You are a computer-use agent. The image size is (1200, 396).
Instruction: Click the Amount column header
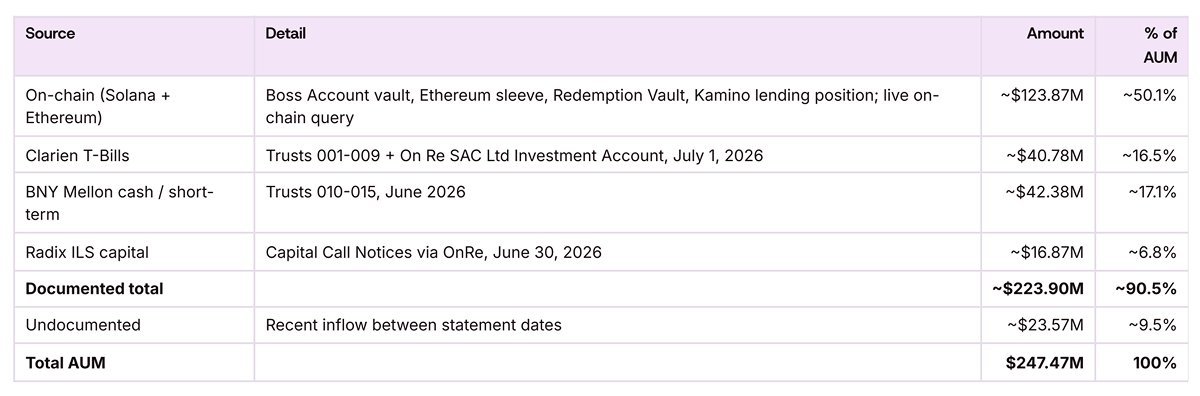coord(1055,34)
